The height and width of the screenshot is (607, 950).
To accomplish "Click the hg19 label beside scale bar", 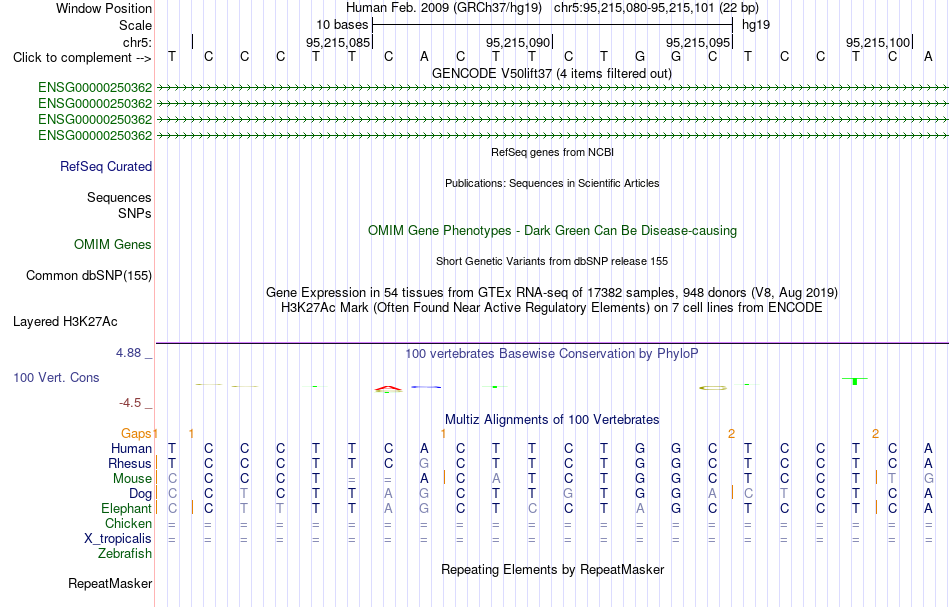I will point(756,25).
